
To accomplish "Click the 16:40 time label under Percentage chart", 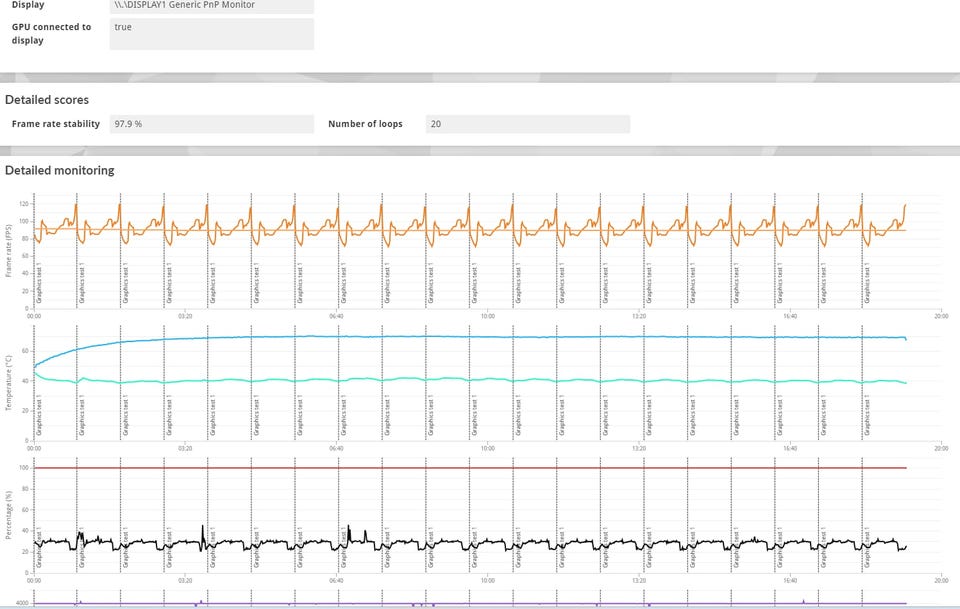I will [x=789, y=580].
